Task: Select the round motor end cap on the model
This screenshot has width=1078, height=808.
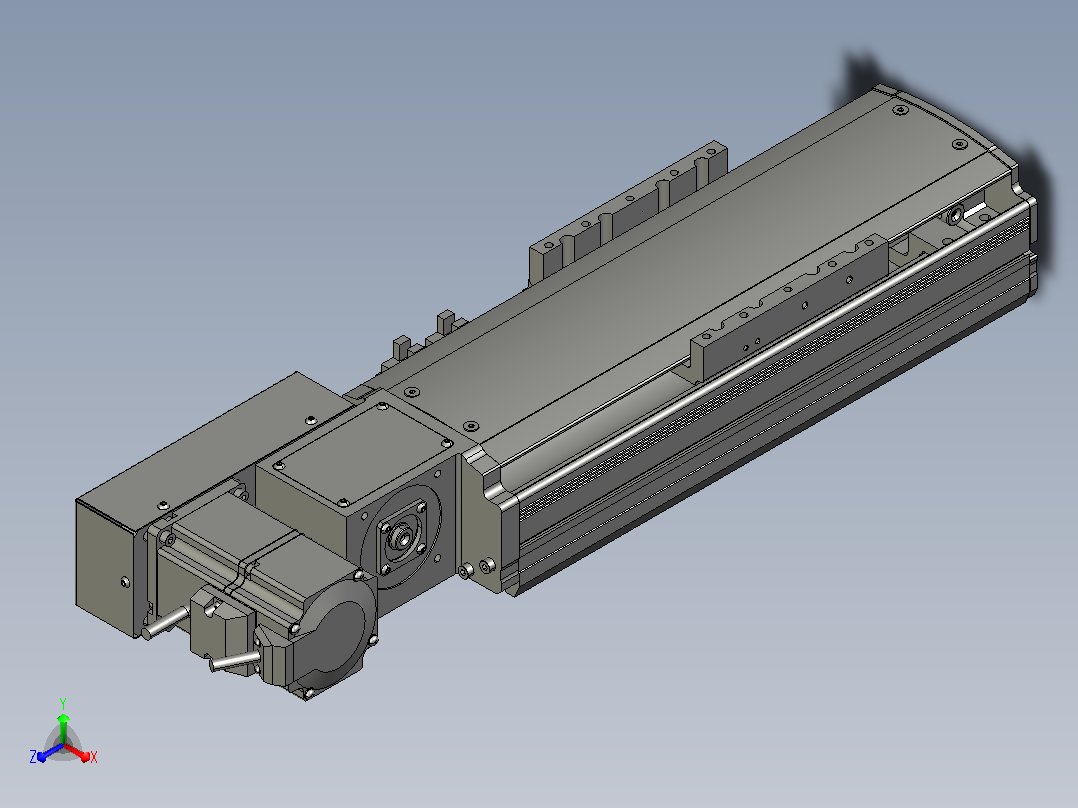Action: [336, 635]
